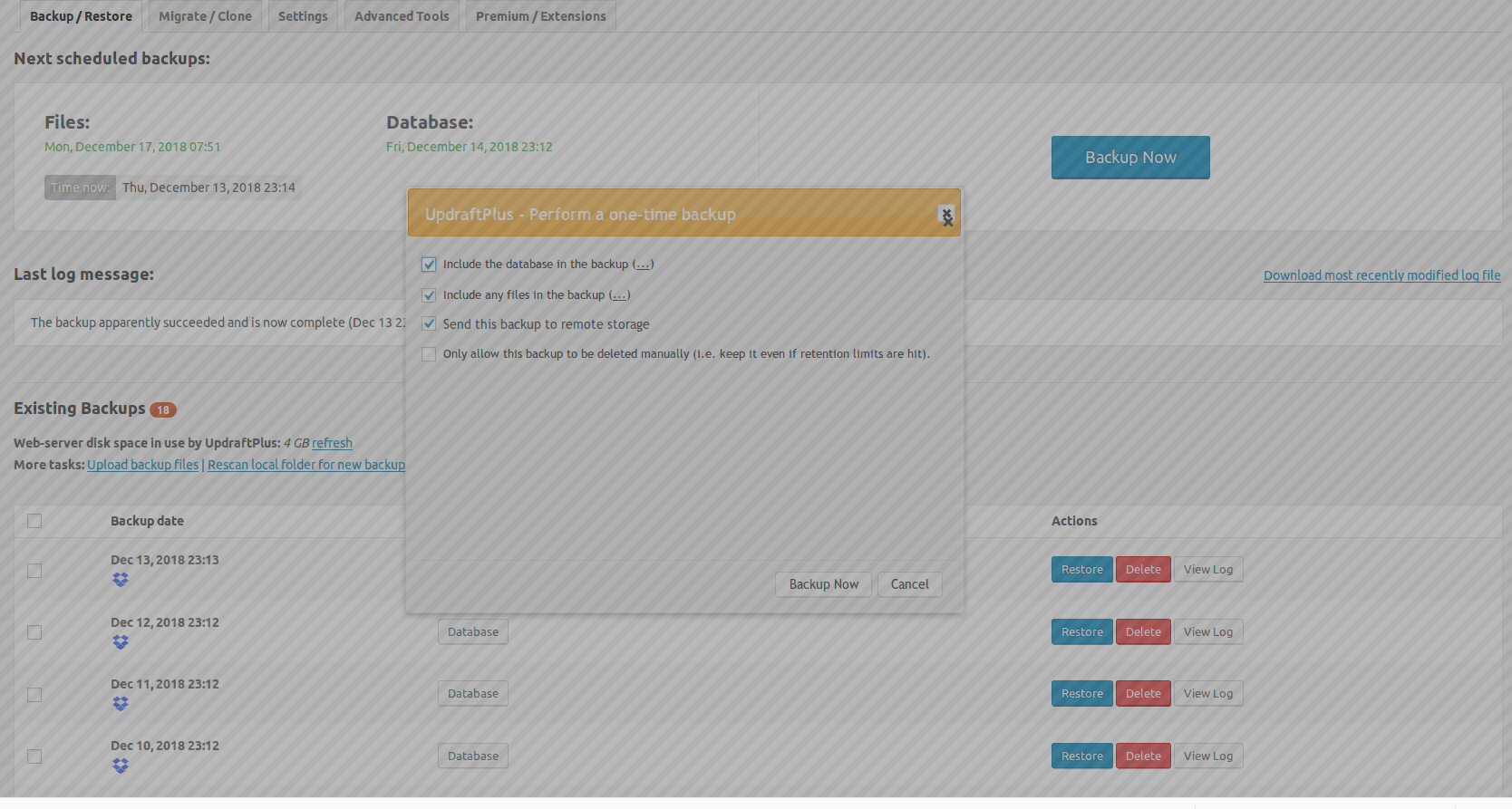The image size is (1512, 809).
Task: View log for Dec 13, 2018 backup
Action: 1208,570
